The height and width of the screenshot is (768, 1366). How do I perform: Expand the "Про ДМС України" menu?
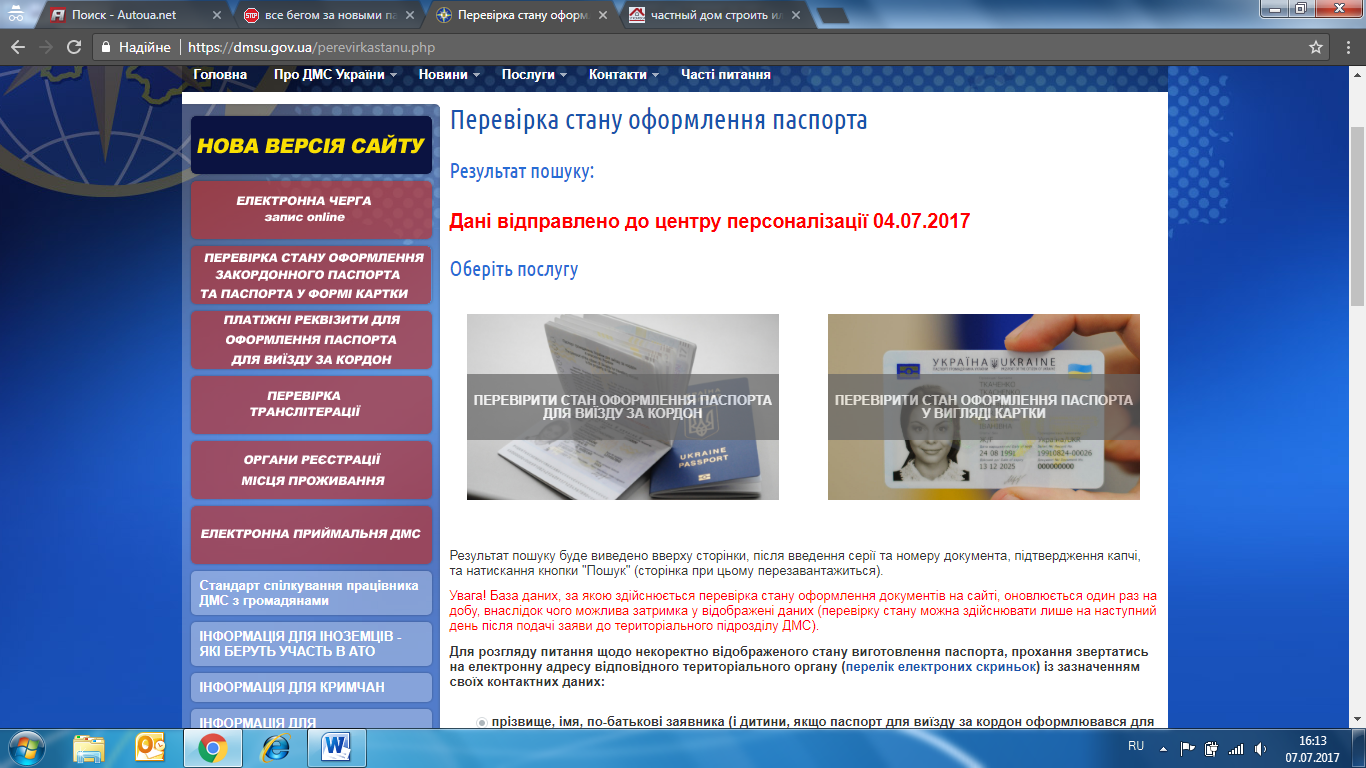(x=335, y=75)
